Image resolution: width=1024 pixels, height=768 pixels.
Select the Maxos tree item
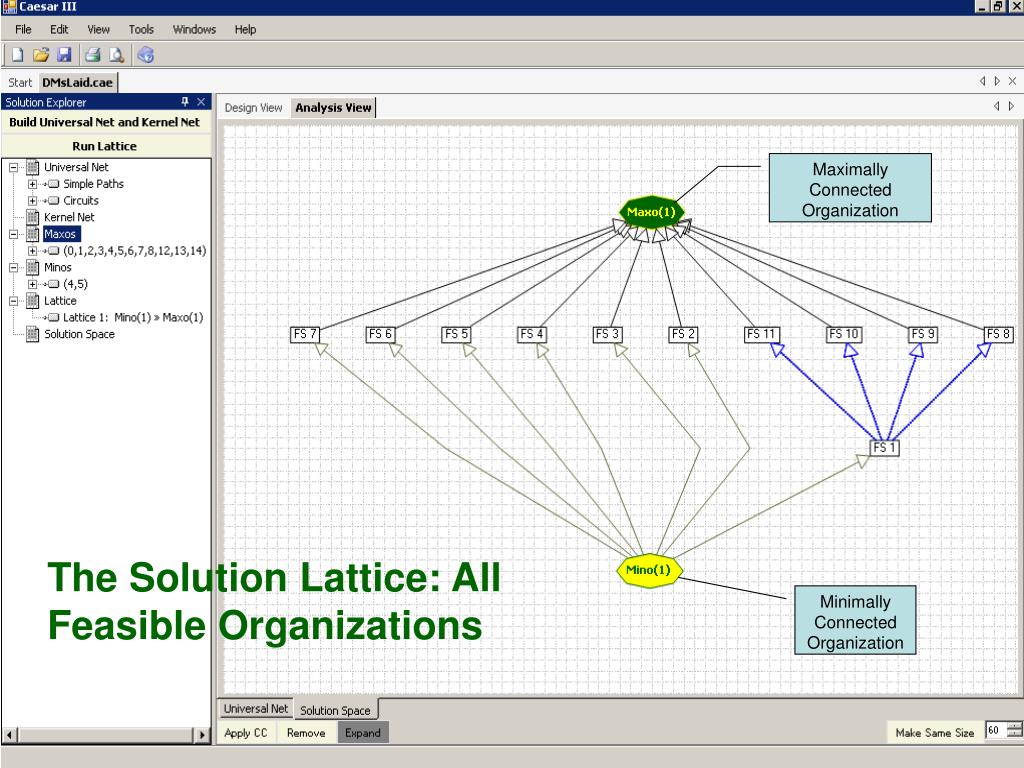point(61,234)
